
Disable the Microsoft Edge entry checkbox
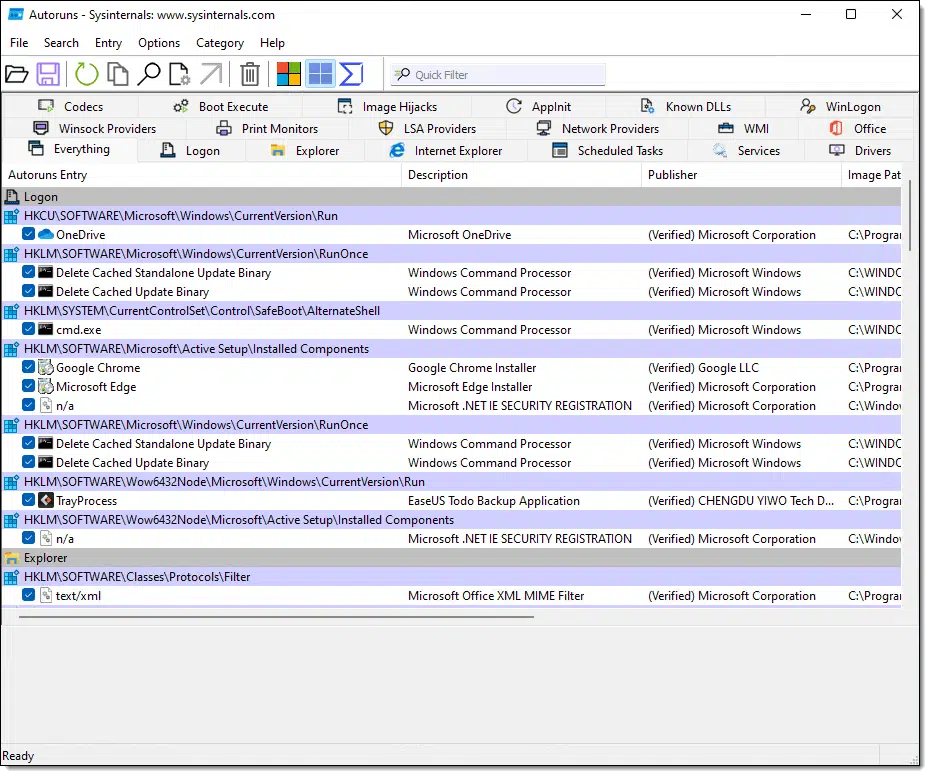(x=28, y=386)
